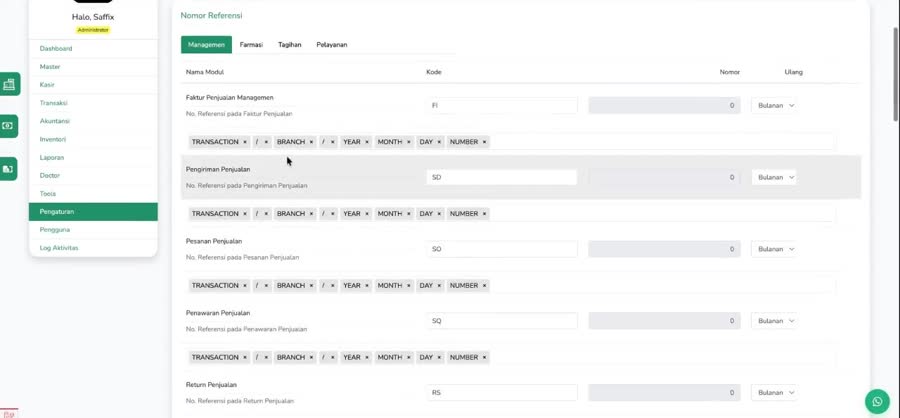Open the banknote money shortcut icon

[8, 126]
